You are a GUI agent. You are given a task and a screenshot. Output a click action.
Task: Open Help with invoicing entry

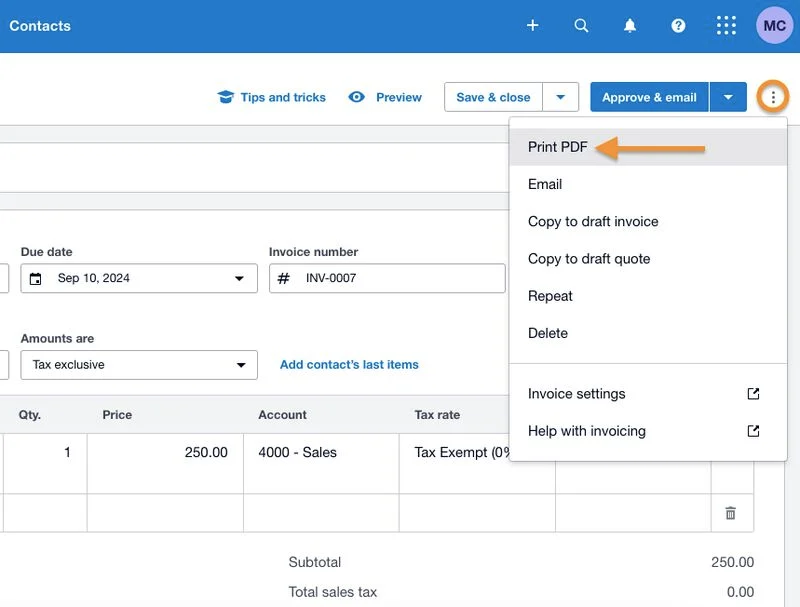pyautogui.click(x=648, y=431)
